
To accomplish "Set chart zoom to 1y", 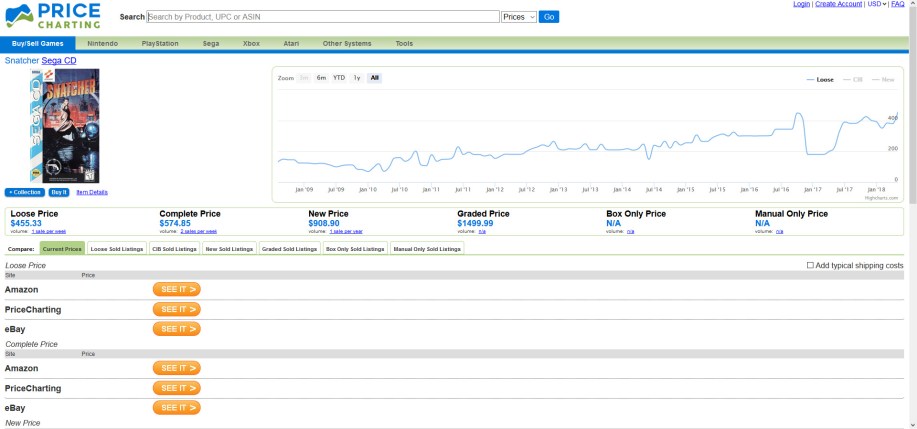I will pyautogui.click(x=357, y=78).
